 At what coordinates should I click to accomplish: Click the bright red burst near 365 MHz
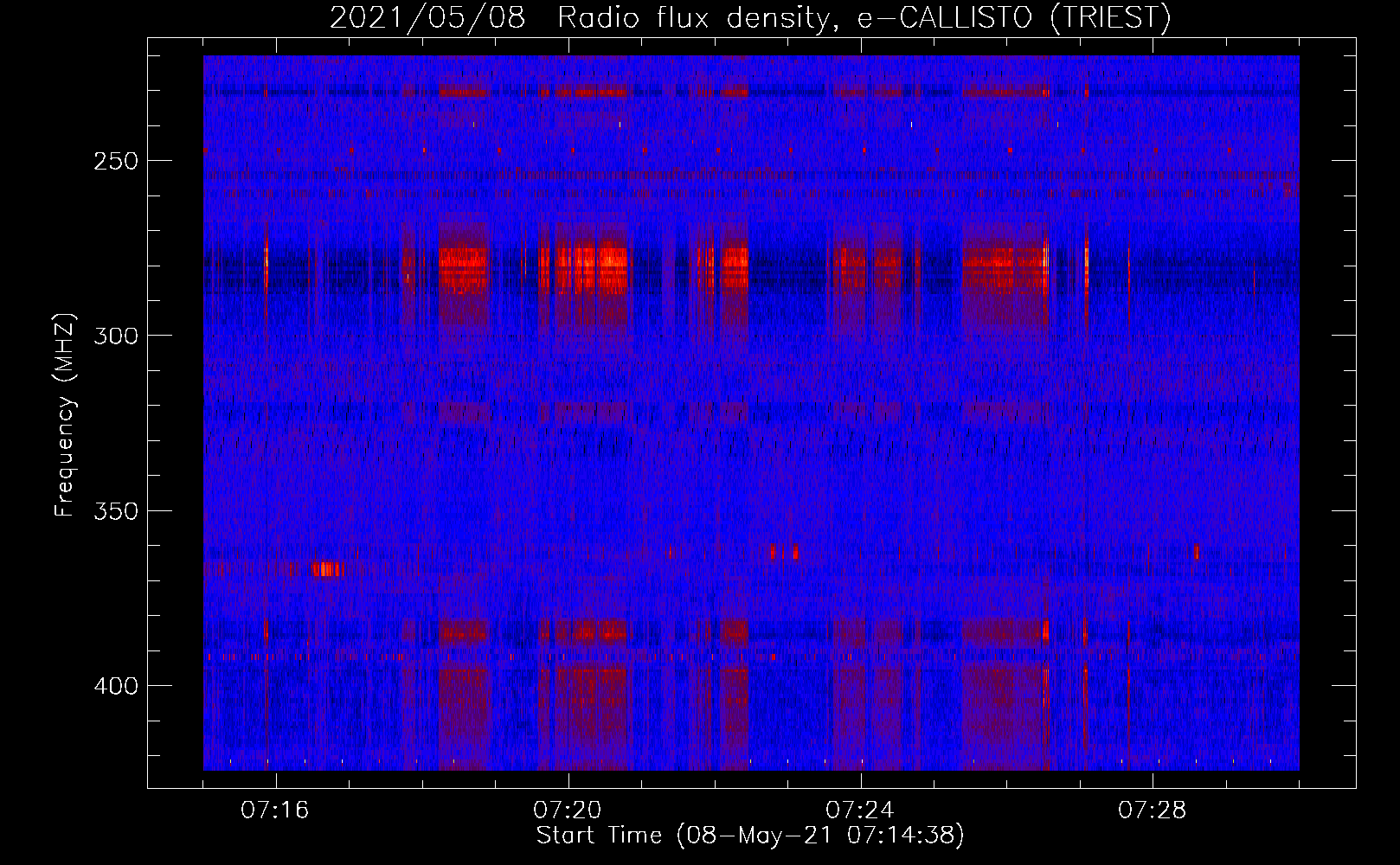(x=328, y=568)
